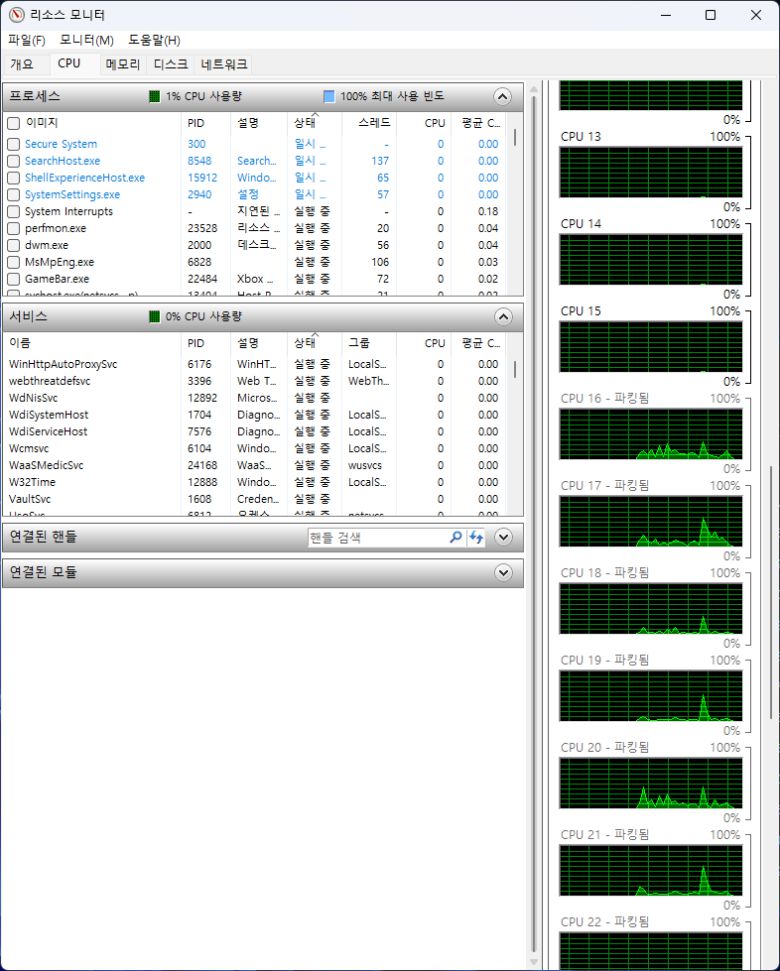This screenshot has height=971, width=780.
Task: Tick the perfmon.exe process checkbox
Action: (13, 228)
